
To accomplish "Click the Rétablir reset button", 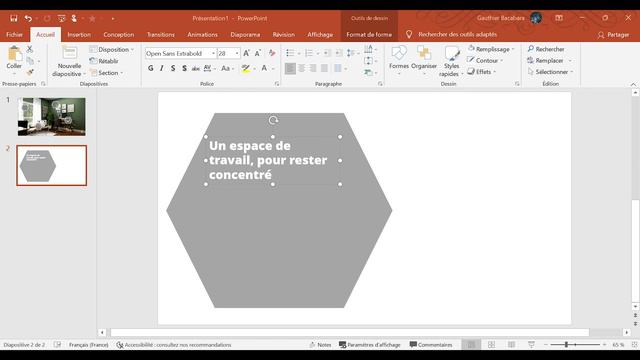I will [104, 61].
